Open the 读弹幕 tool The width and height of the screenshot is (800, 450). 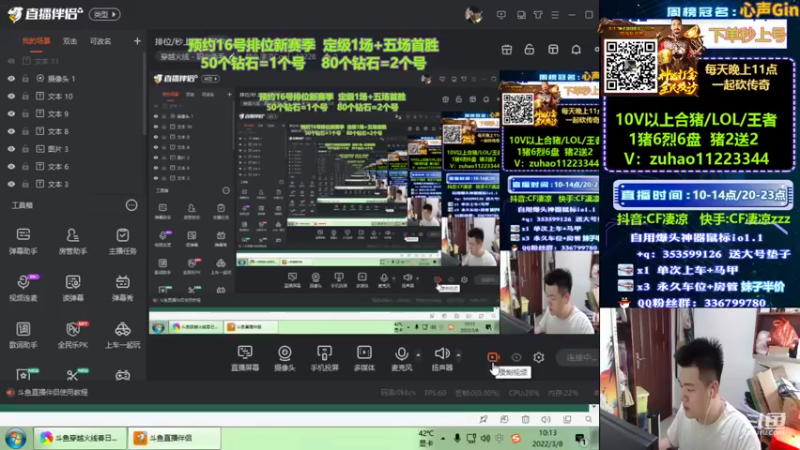72,287
